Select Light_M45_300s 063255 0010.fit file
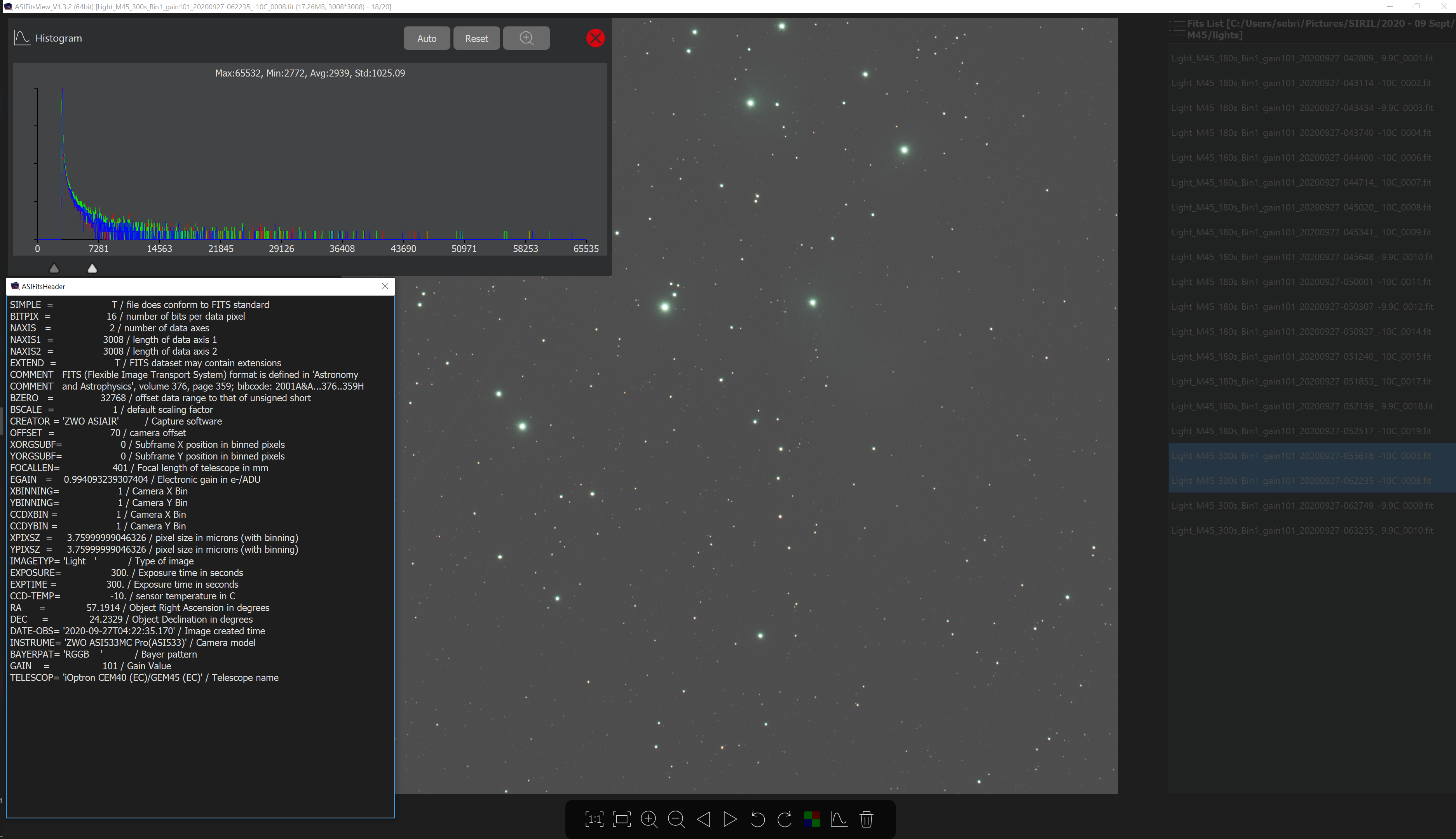This screenshot has width=1456, height=839. (1301, 531)
